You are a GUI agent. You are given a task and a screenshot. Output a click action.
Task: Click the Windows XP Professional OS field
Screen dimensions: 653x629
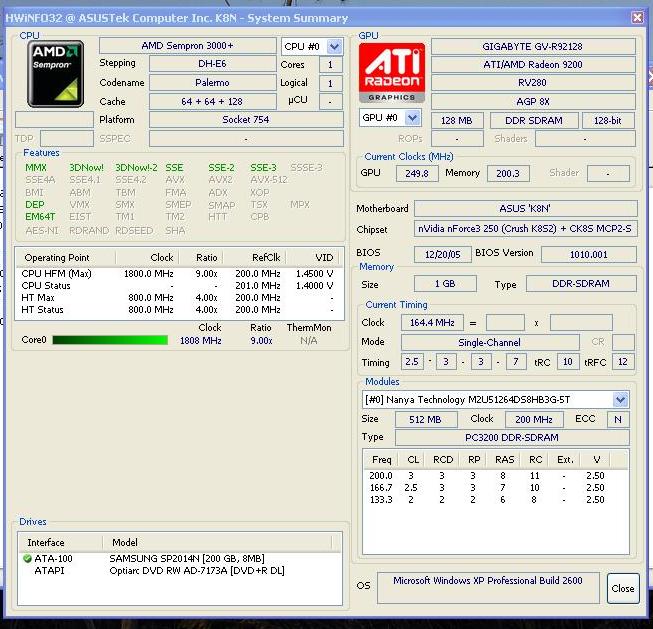(488, 587)
